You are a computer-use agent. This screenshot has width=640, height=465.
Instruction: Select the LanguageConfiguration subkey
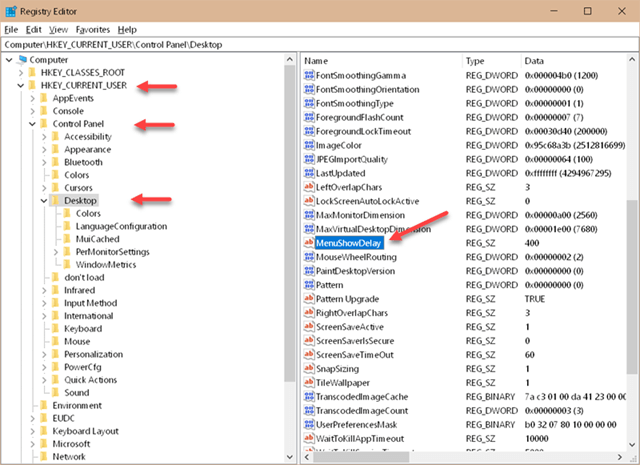(x=121, y=226)
